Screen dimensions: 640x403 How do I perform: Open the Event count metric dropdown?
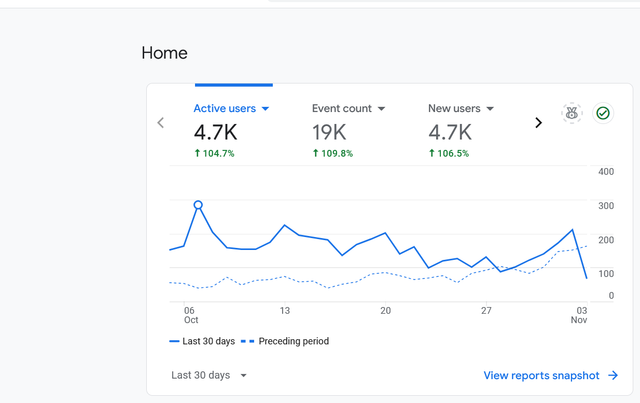349,109
